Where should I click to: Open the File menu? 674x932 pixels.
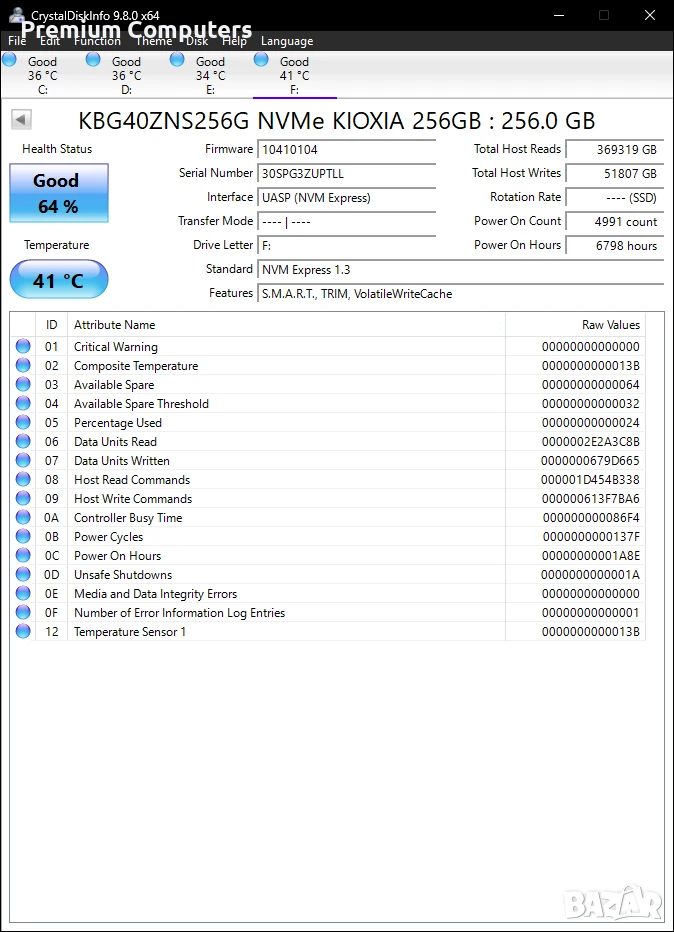pyautogui.click(x=17, y=41)
